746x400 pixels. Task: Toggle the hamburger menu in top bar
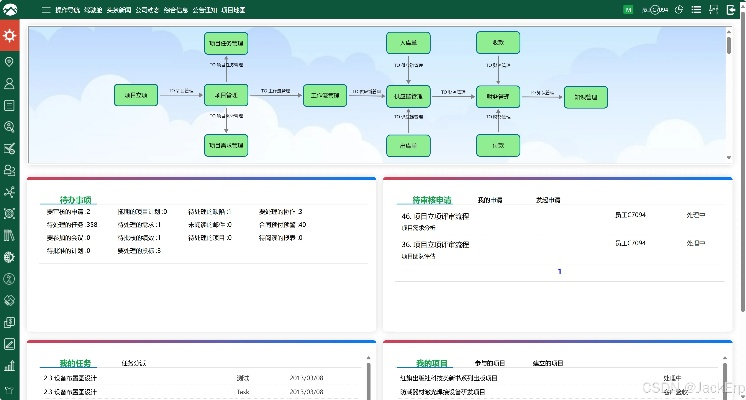(46, 9)
